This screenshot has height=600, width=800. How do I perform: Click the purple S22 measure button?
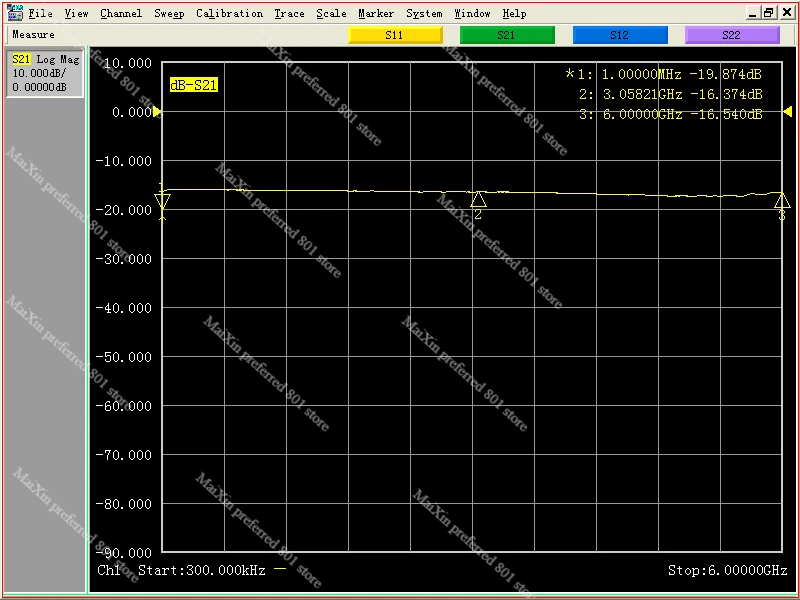(x=732, y=35)
